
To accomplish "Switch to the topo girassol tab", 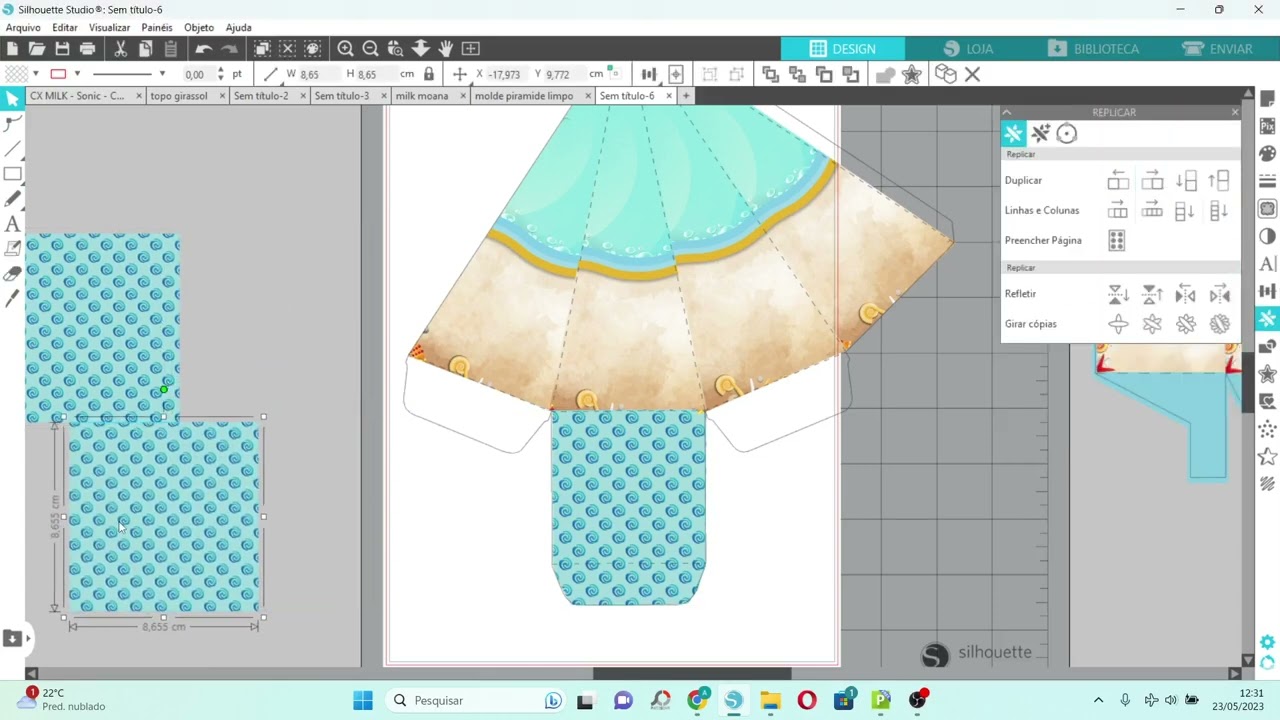I will tap(179, 96).
